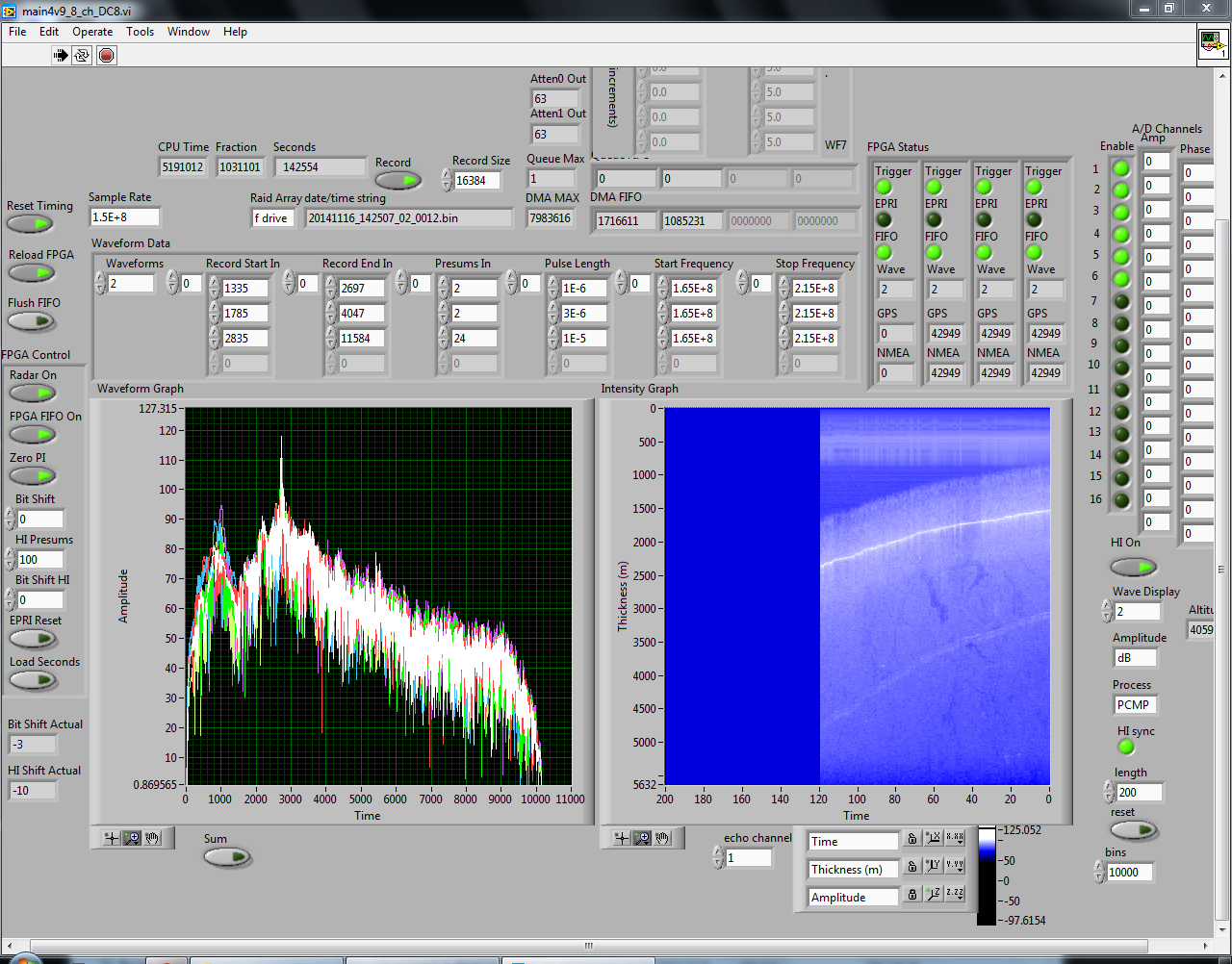The width and height of the screenshot is (1232, 964).
Task: Click the Amplitude Z-axis autoscale icon
Action: (x=933, y=895)
